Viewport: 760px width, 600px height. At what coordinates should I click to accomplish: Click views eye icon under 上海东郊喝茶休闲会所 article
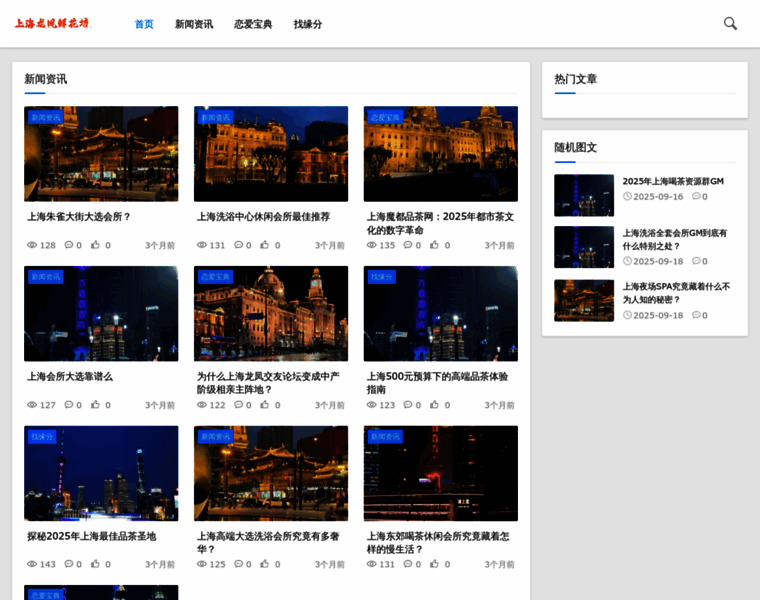coord(372,564)
